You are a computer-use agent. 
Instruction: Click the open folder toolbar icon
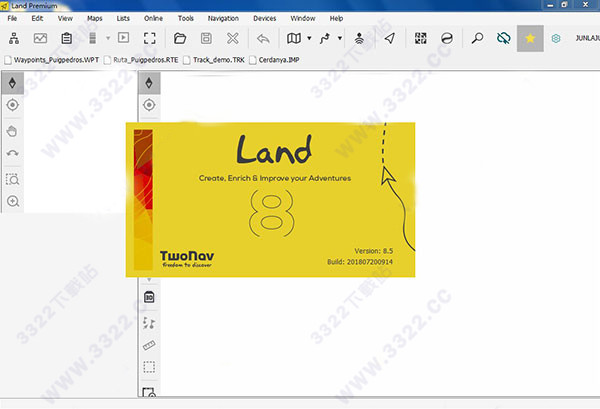(180, 38)
